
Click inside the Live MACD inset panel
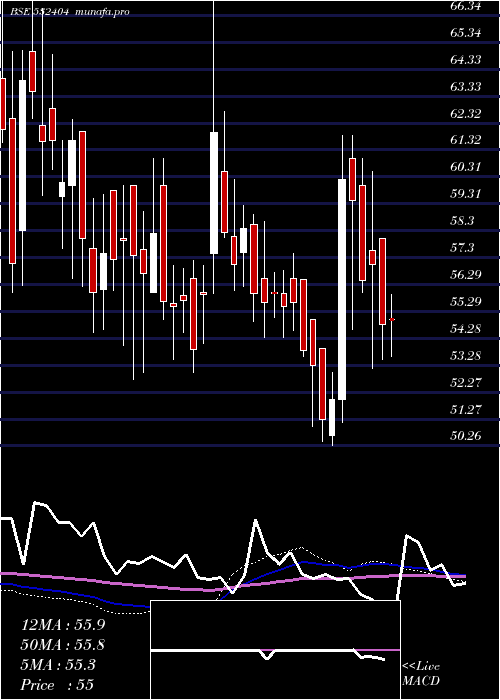click(x=275, y=650)
